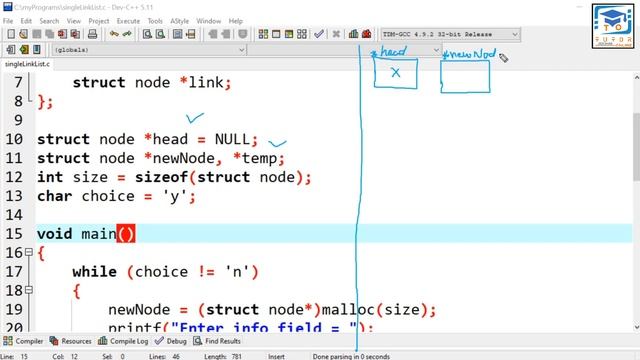Screen dimensions: 640x360
Task: Create a new file with New icon
Action: coord(11,34)
